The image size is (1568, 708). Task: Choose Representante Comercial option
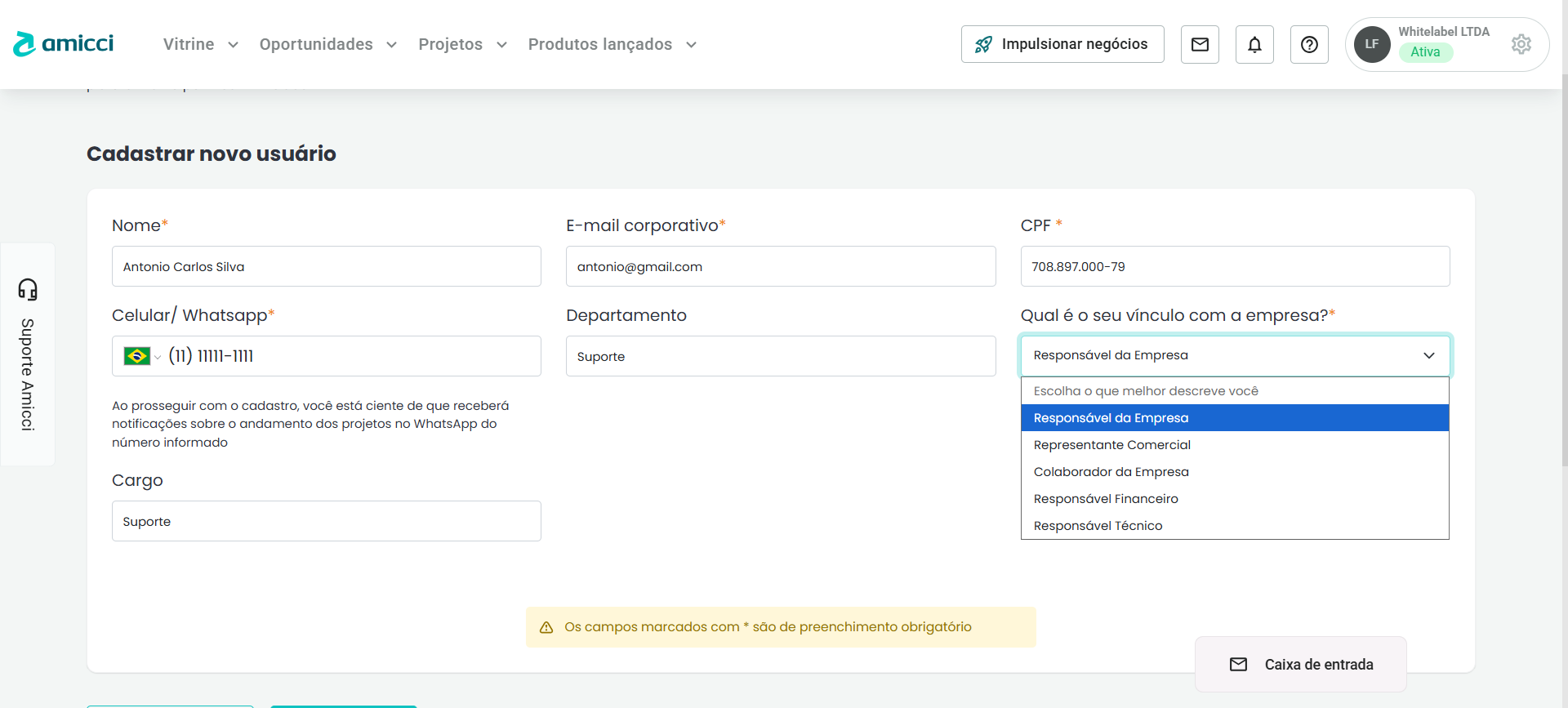(1111, 445)
